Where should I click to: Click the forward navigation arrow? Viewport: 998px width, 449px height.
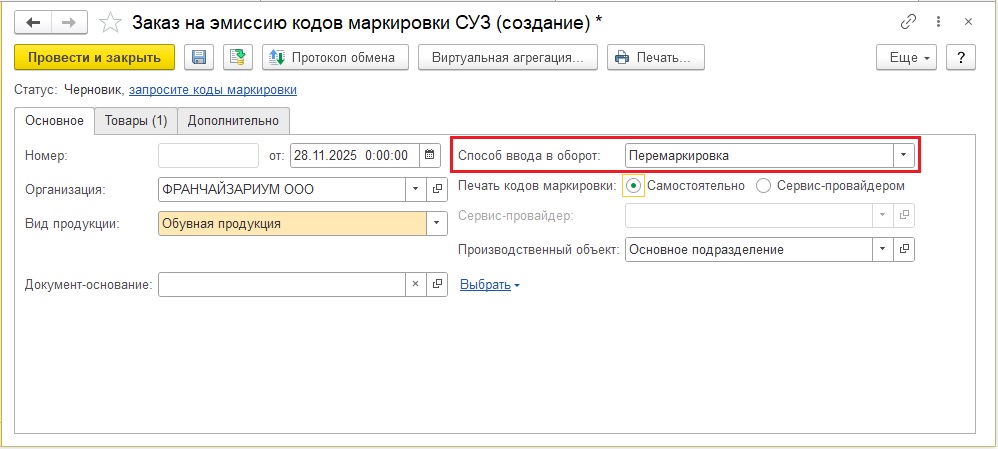(70, 21)
